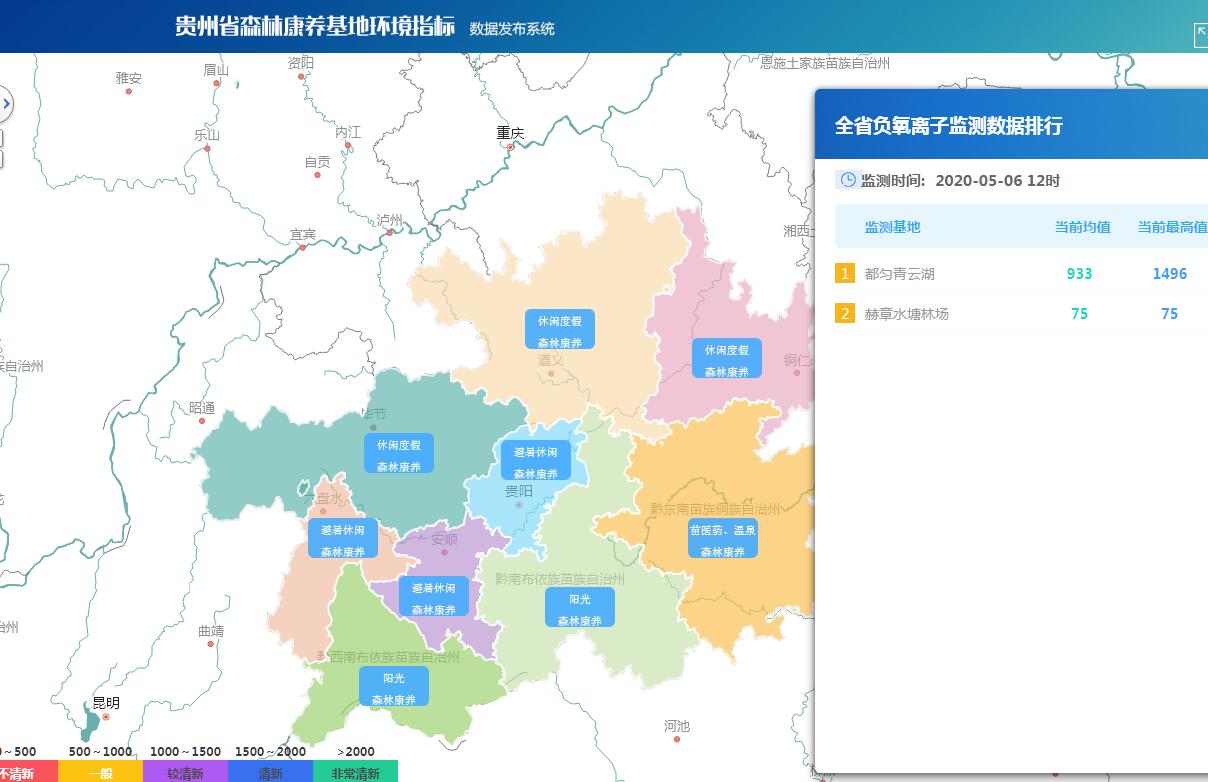Click the green 非常清新 legend swatch
This screenshot has height=782, width=1208.
click(355, 772)
